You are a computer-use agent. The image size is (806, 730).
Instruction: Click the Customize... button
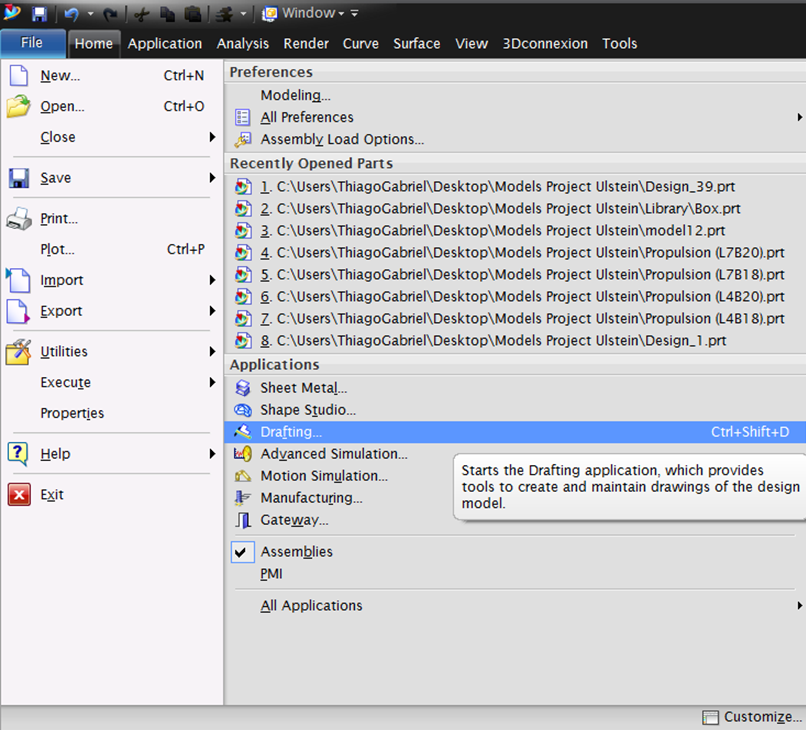pos(753,717)
